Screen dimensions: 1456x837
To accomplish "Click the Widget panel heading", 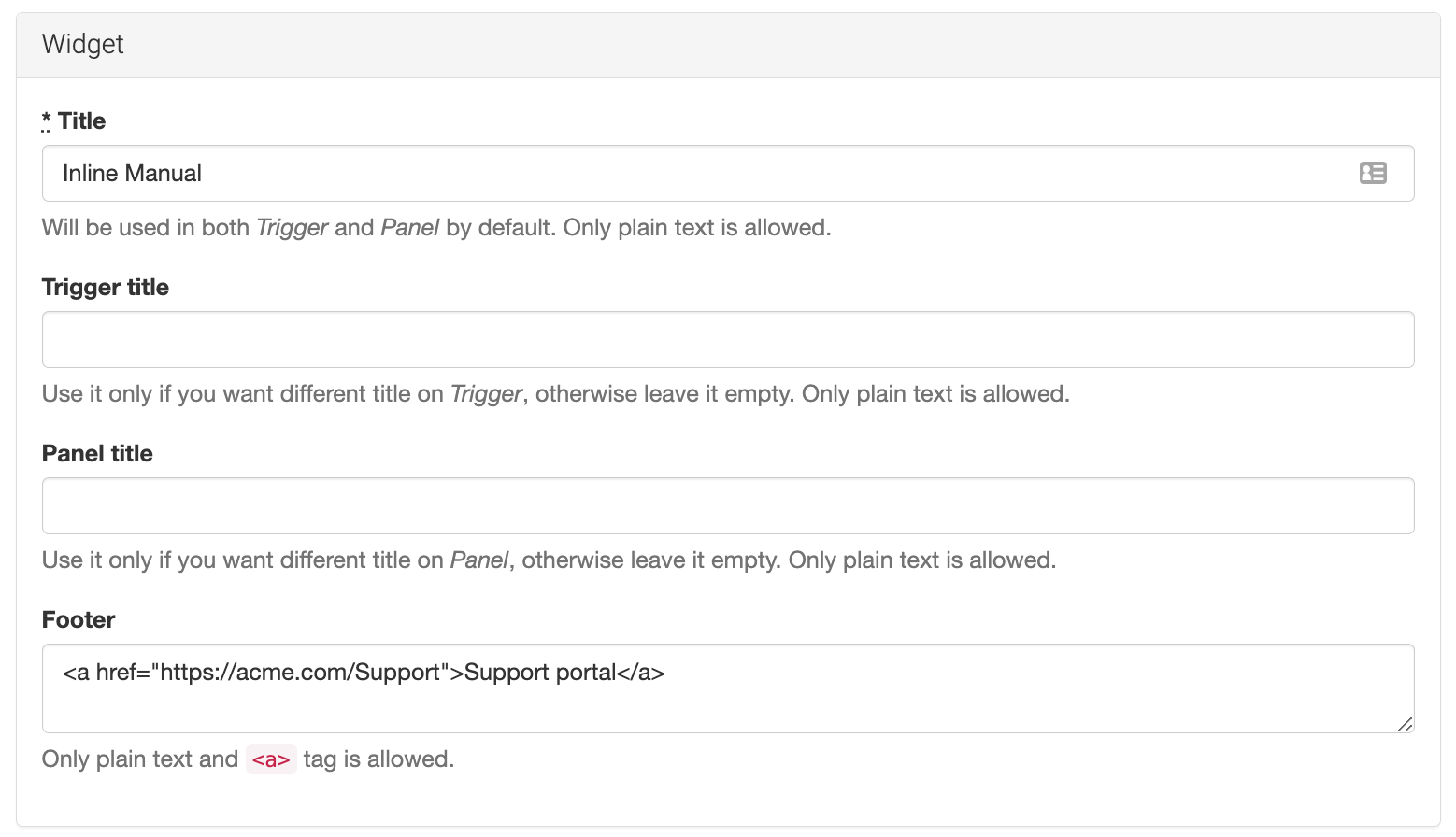I will click(83, 45).
